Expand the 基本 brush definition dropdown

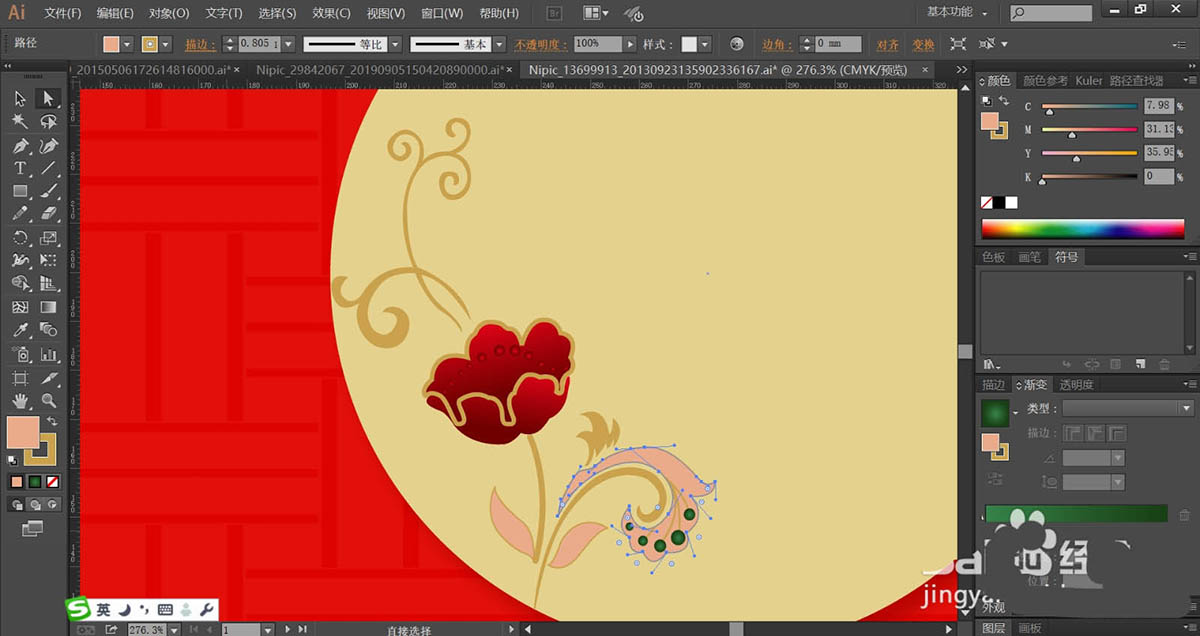click(x=500, y=45)
